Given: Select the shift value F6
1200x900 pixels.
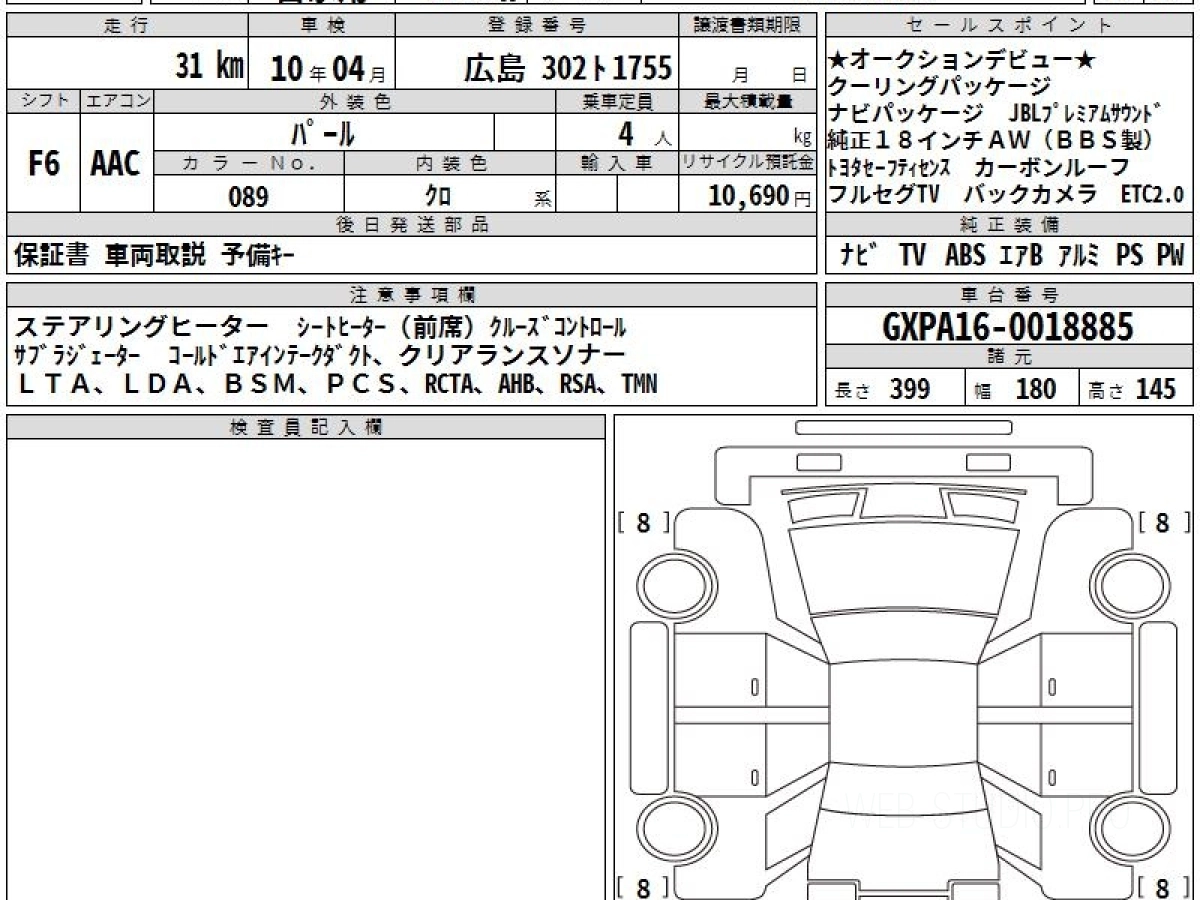Looking at the screenshot, I should coord(43,164).
